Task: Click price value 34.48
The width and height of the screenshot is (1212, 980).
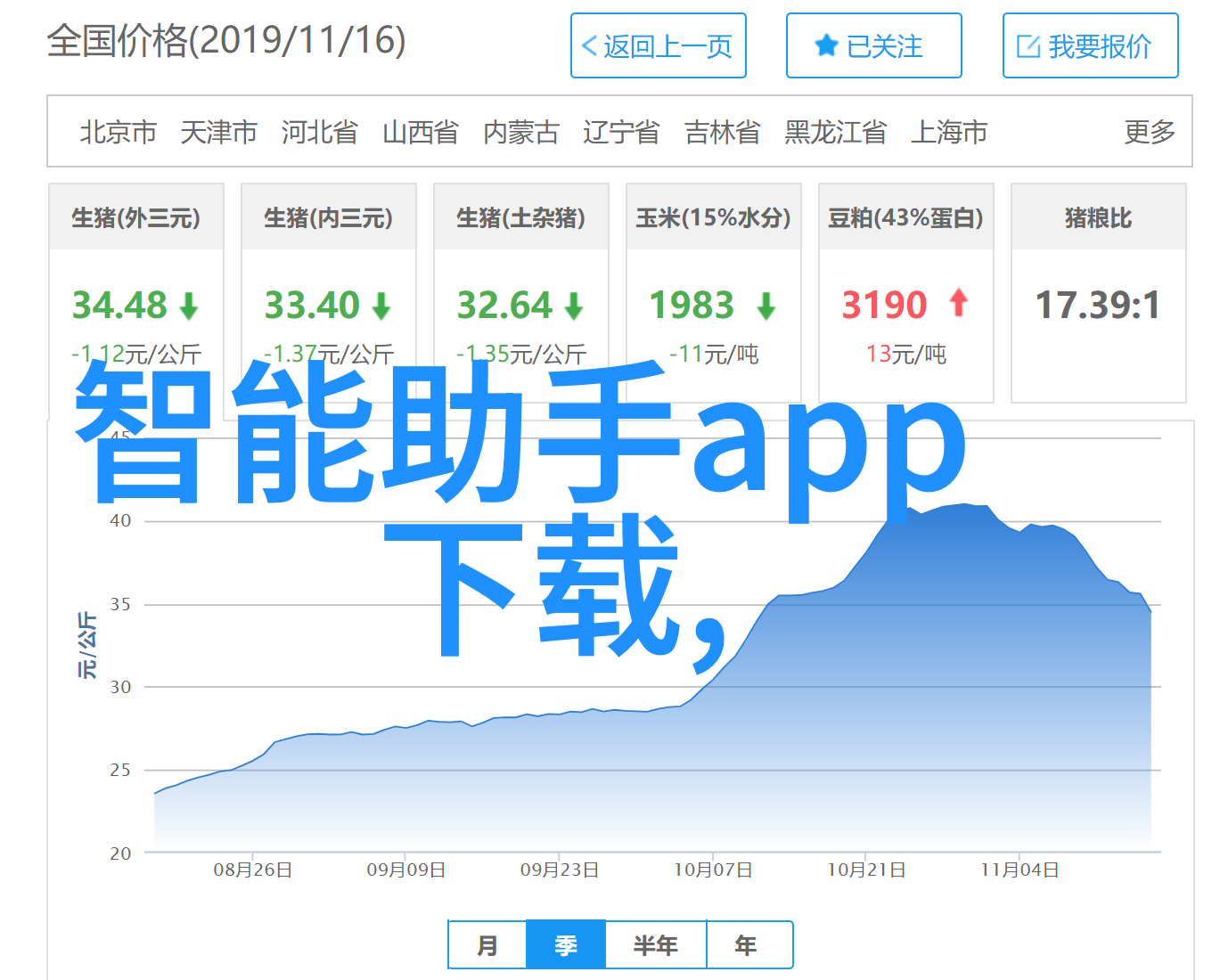Action: tap(119, 306)
